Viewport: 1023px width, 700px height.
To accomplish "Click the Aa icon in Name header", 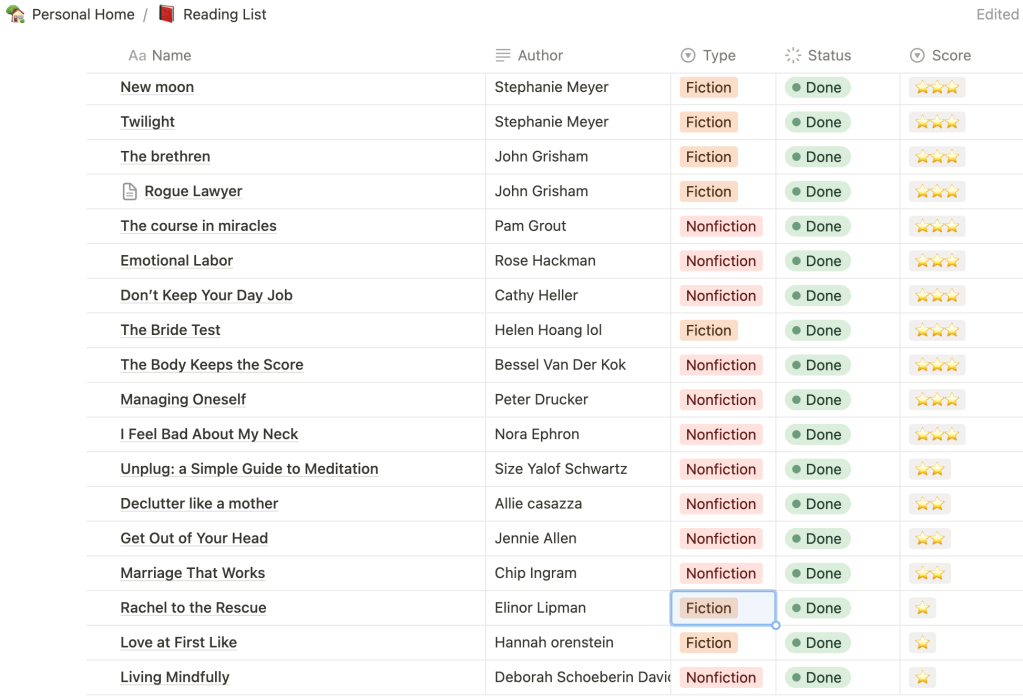I will point(137,56).
